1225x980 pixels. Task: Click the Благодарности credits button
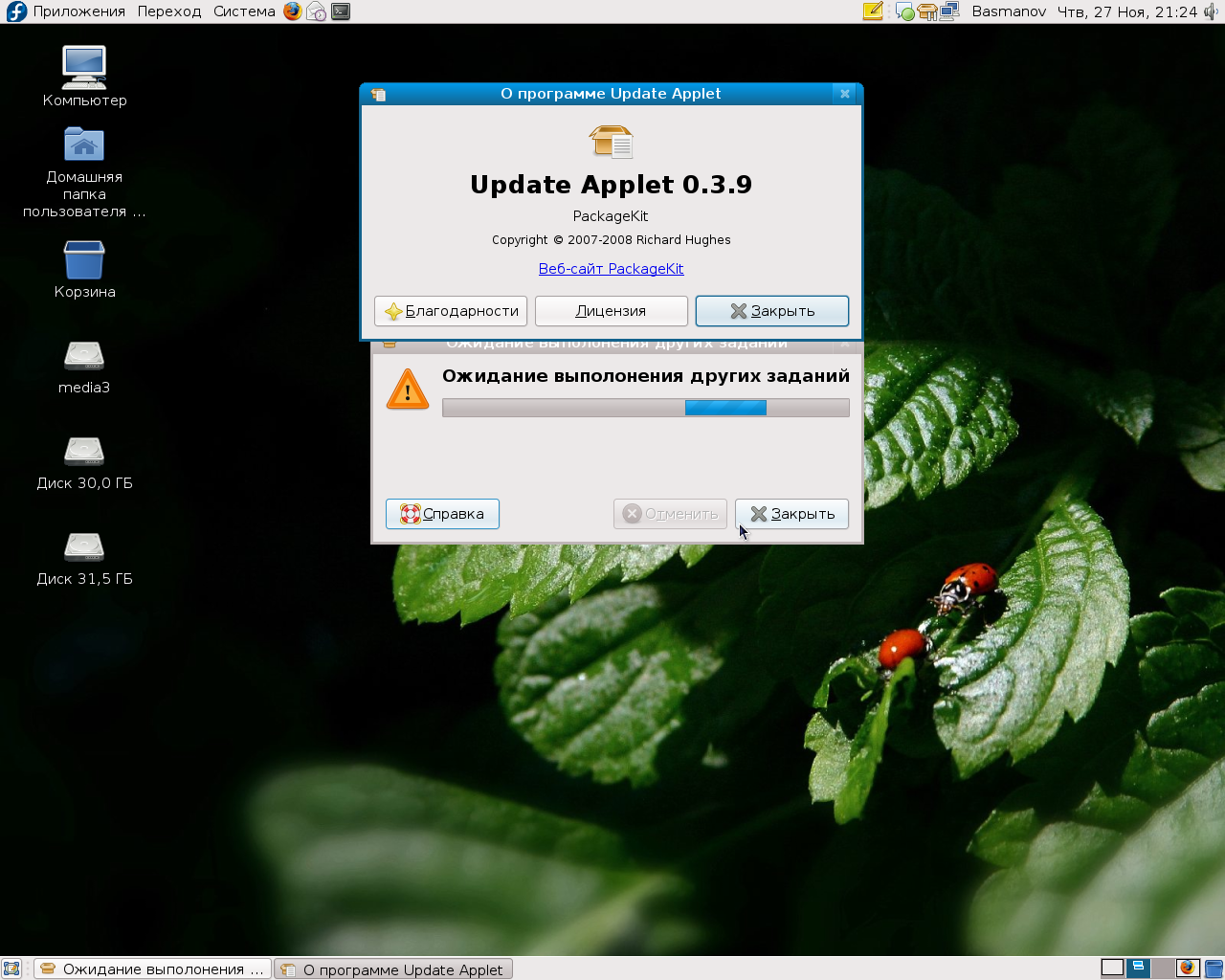451,311
